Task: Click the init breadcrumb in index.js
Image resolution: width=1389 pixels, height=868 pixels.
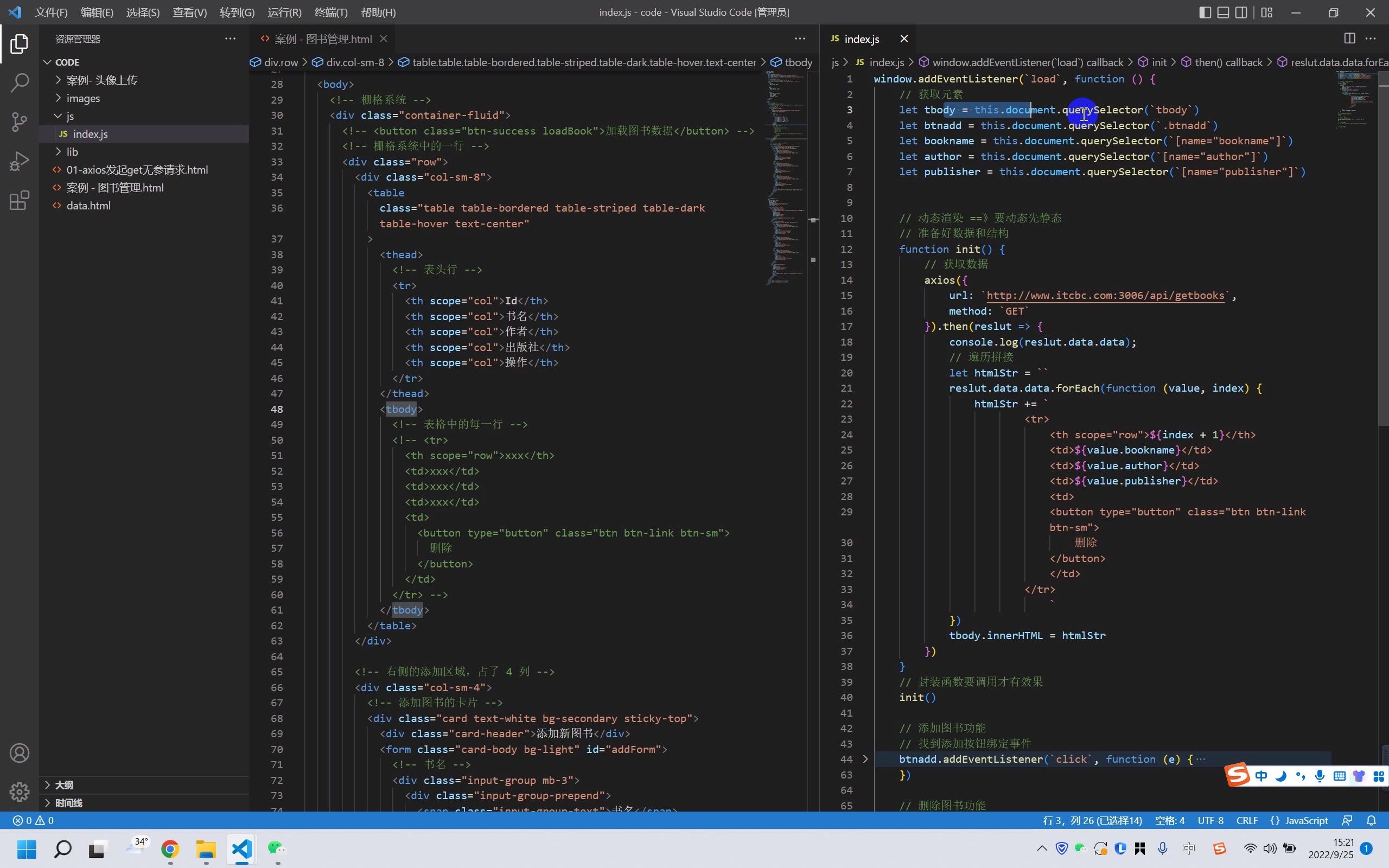Action: pos(1152,62)
